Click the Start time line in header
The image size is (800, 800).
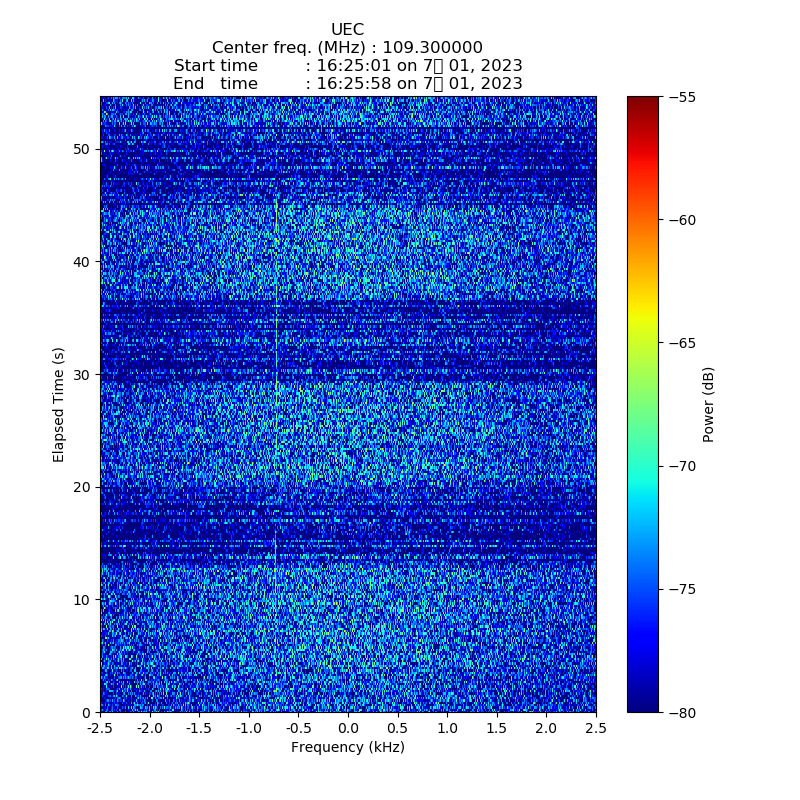coord(347,66)
